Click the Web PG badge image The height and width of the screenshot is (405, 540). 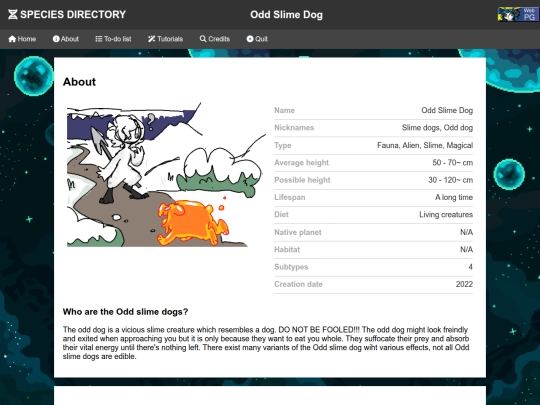518,14
